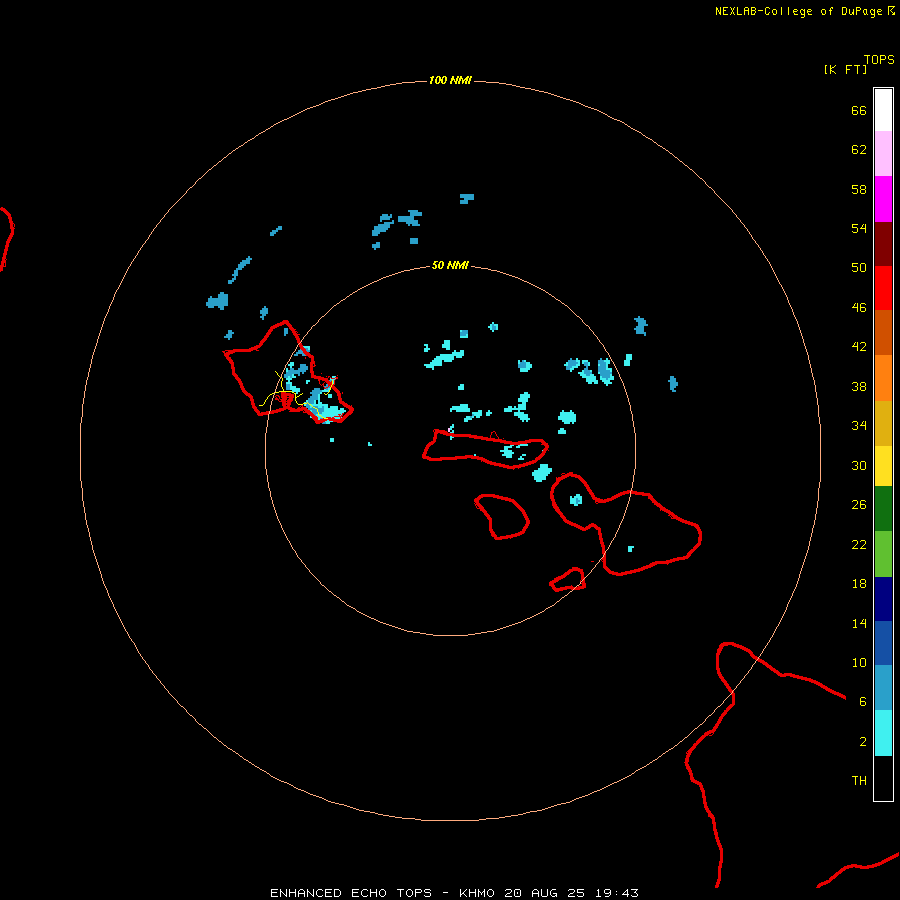Click the legend value 62

pos(859,149)
